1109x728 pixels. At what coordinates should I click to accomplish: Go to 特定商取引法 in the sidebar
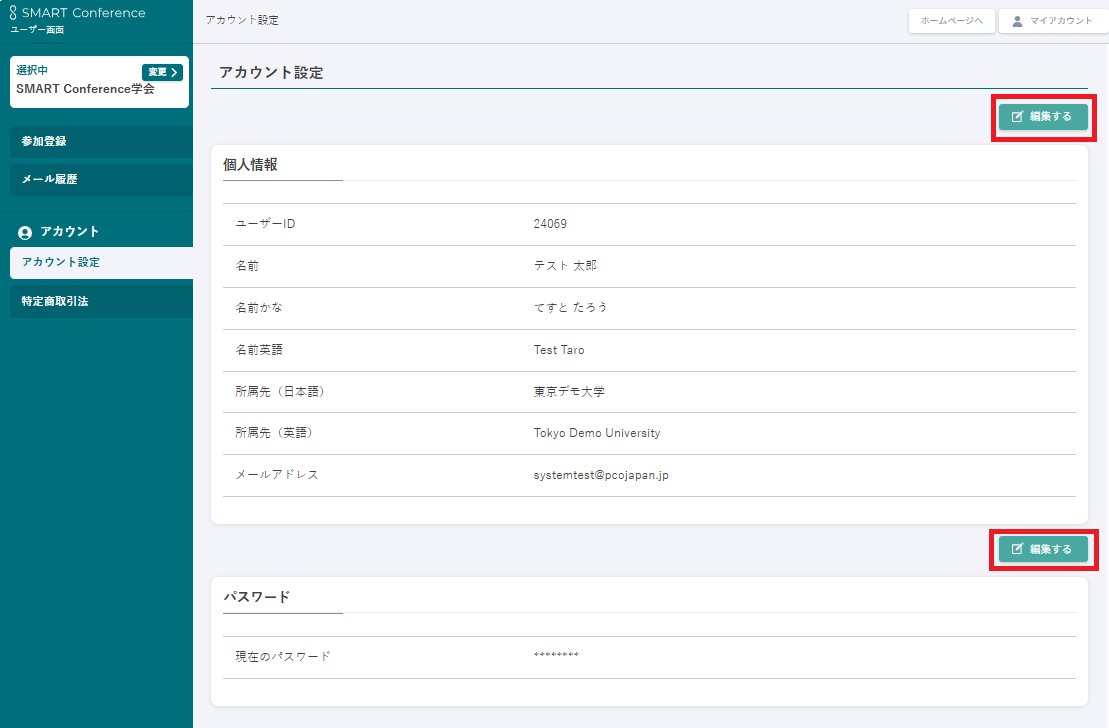100,301
